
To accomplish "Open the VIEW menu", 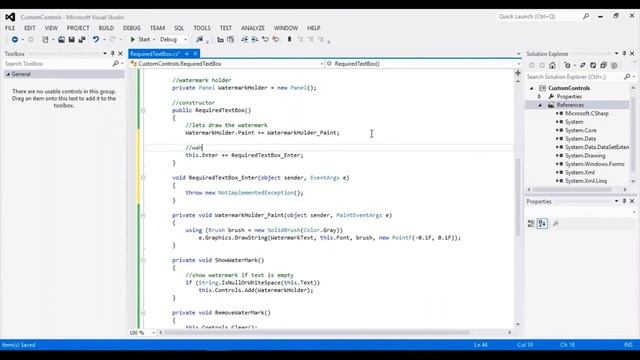I will click(51, 28).
